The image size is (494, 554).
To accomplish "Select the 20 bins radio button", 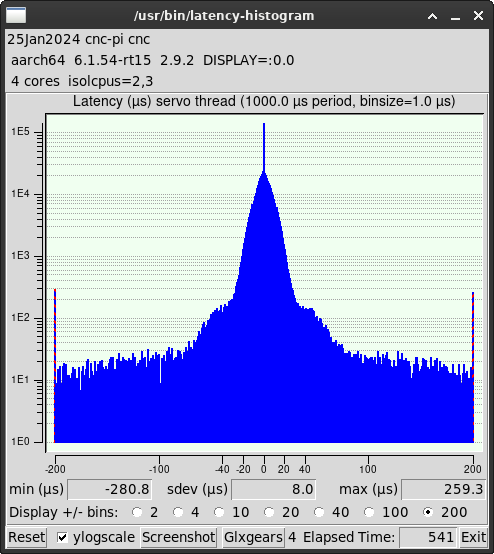I will tap(269, 512).
